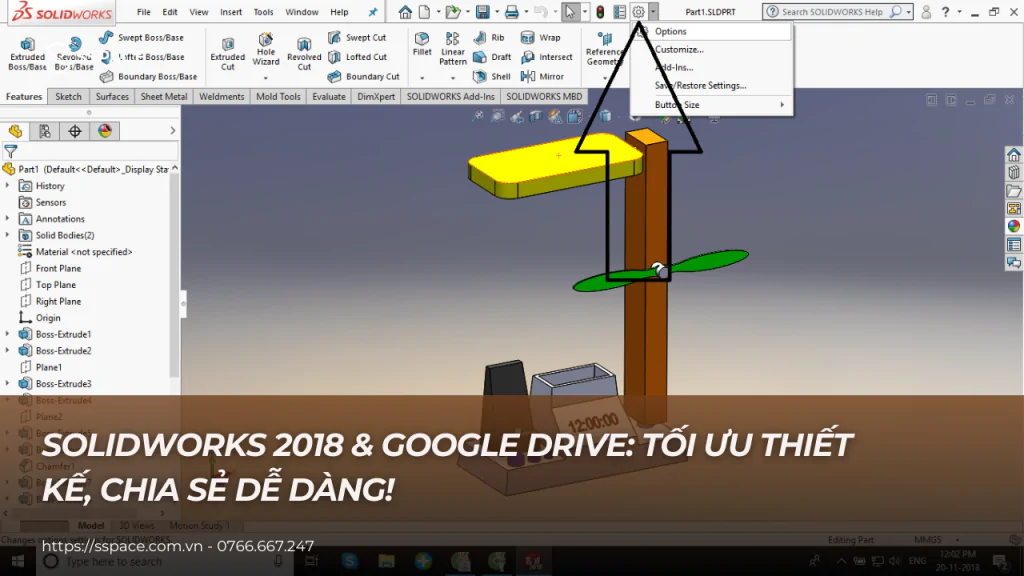Select Material <not specified> item
The image size is (1024, 576).
pos(84,252)
